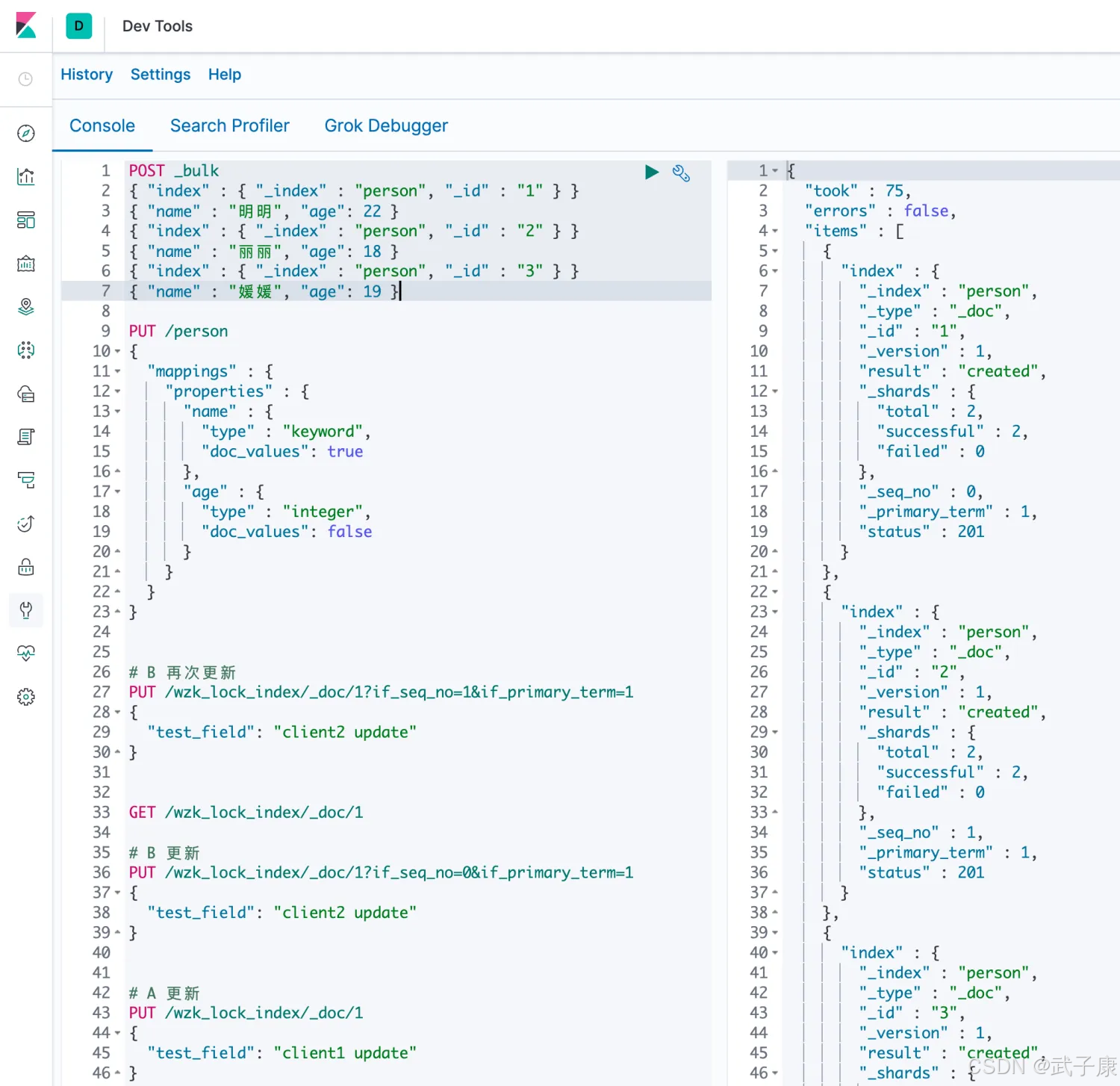Viewport: 1120px width, 1086px height.
Task: Switch to Search Profiler tab
Action: (x=229, y=125)
